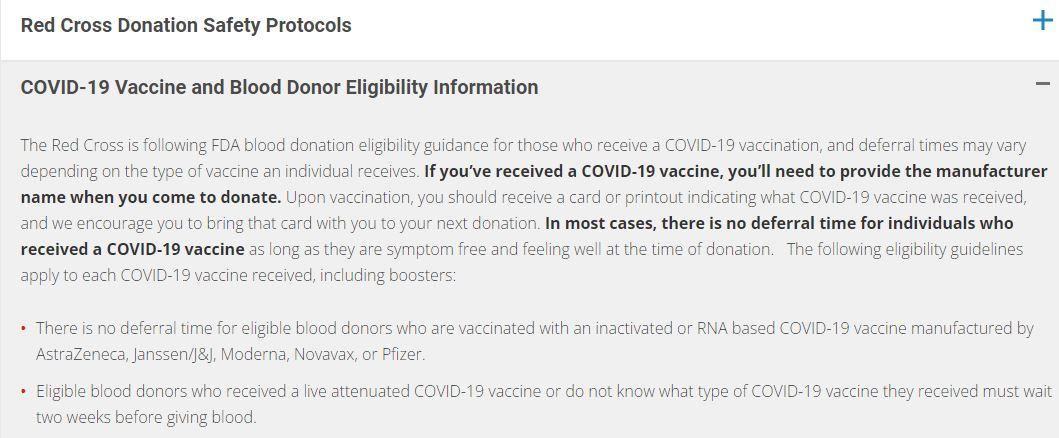Collapse section using the minus icon

[1043, 84]
